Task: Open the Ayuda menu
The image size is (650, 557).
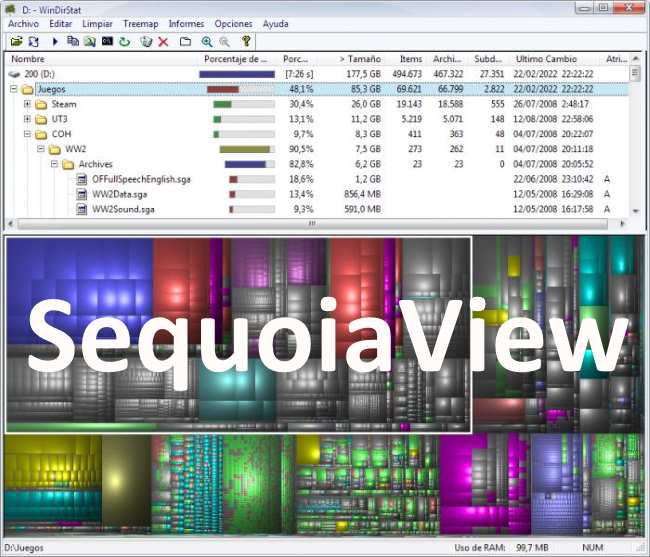Action: [x=275, y=24]
